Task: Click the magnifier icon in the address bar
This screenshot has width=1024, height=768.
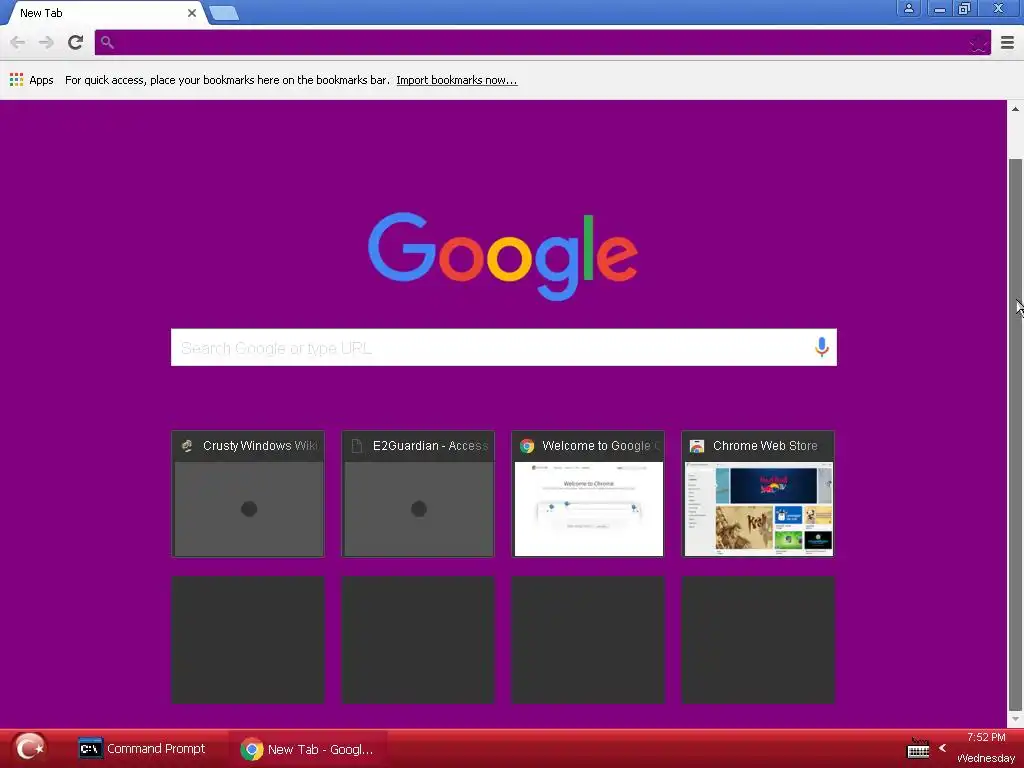Action: (x=107, y=42)
